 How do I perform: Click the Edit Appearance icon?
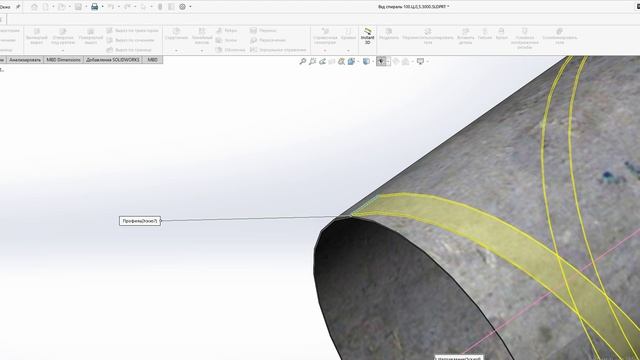(x=396, y=61)
